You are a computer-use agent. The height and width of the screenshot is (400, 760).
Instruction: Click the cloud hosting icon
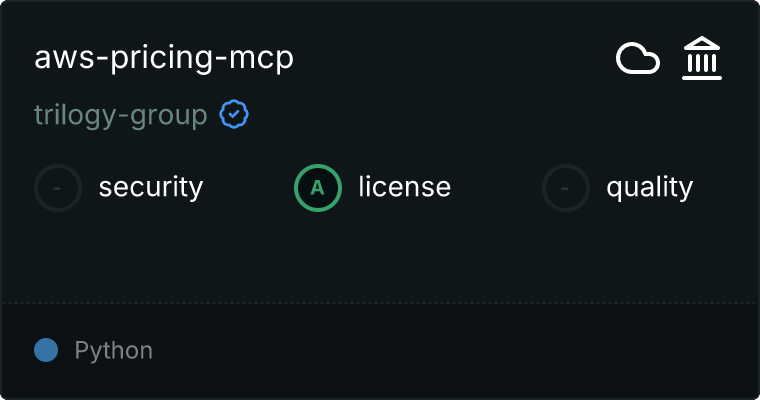[637, 59]
